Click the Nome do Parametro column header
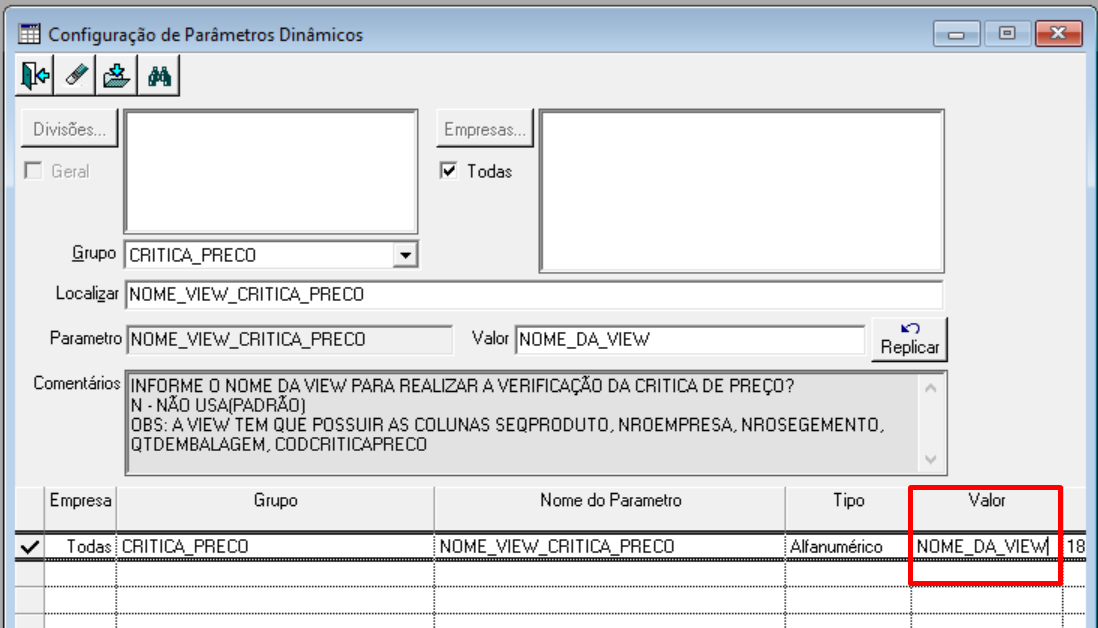Screen dimensions: 1098x628 coord(610,508)
